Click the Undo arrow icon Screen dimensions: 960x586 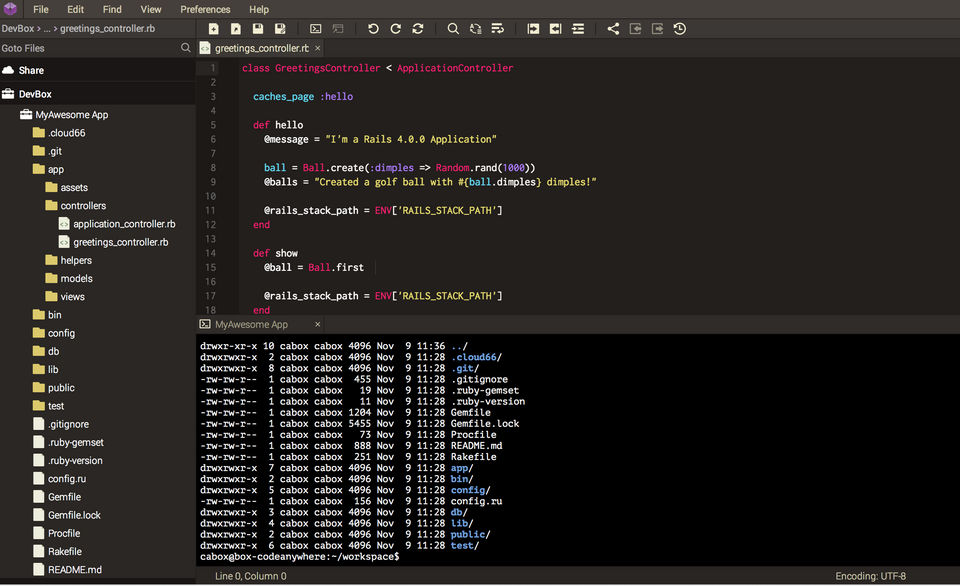point(373,29)
